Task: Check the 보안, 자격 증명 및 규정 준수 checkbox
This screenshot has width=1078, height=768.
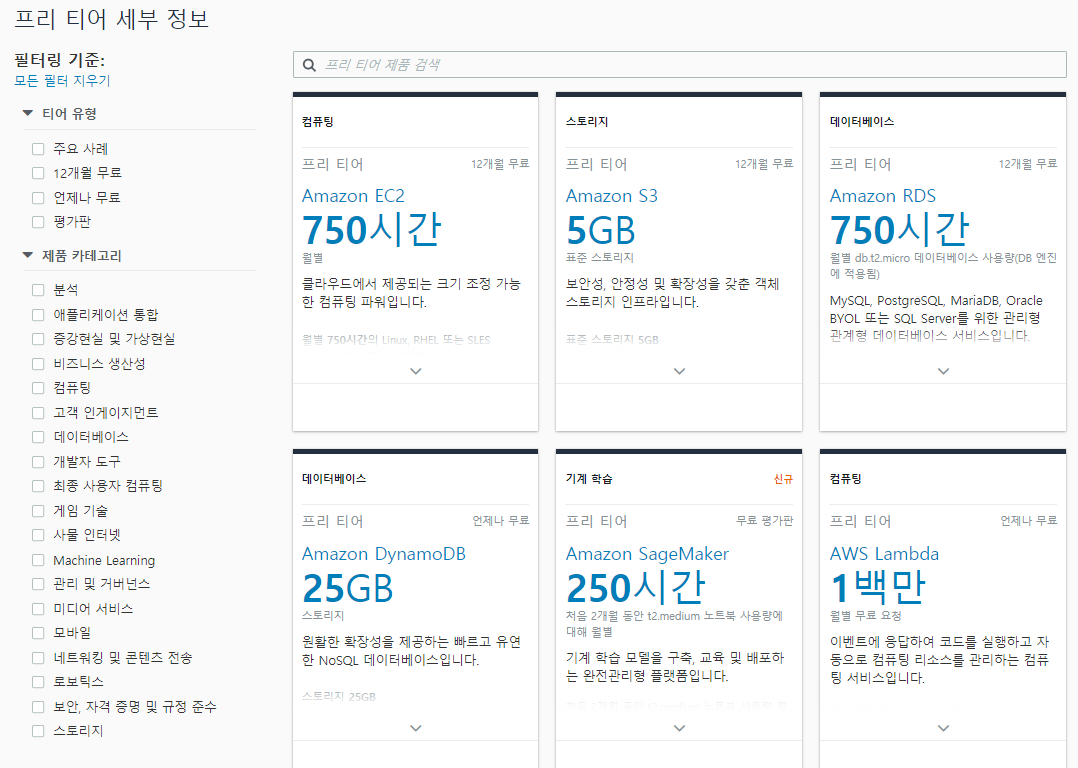Action: pyautogui.click(x=38, y=706)
